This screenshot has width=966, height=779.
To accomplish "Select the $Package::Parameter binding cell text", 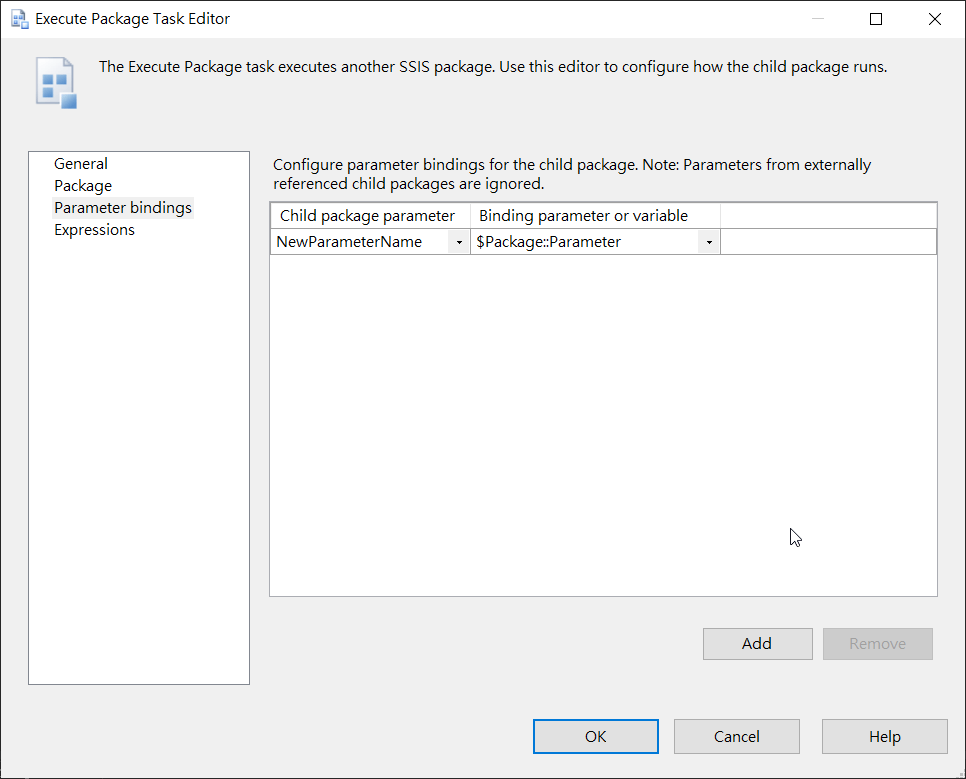I will pos(549,242).
